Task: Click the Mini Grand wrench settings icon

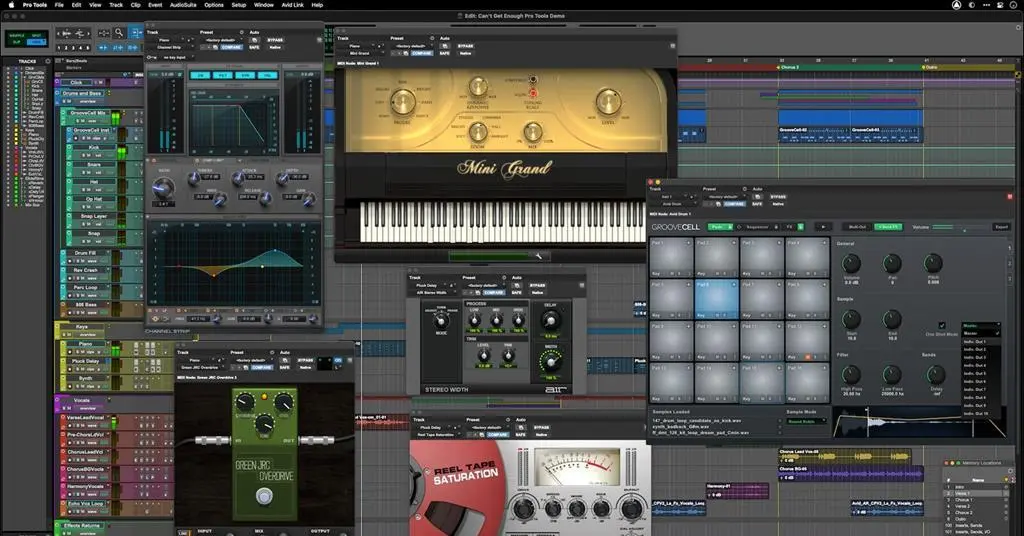Action: (539, 256)
